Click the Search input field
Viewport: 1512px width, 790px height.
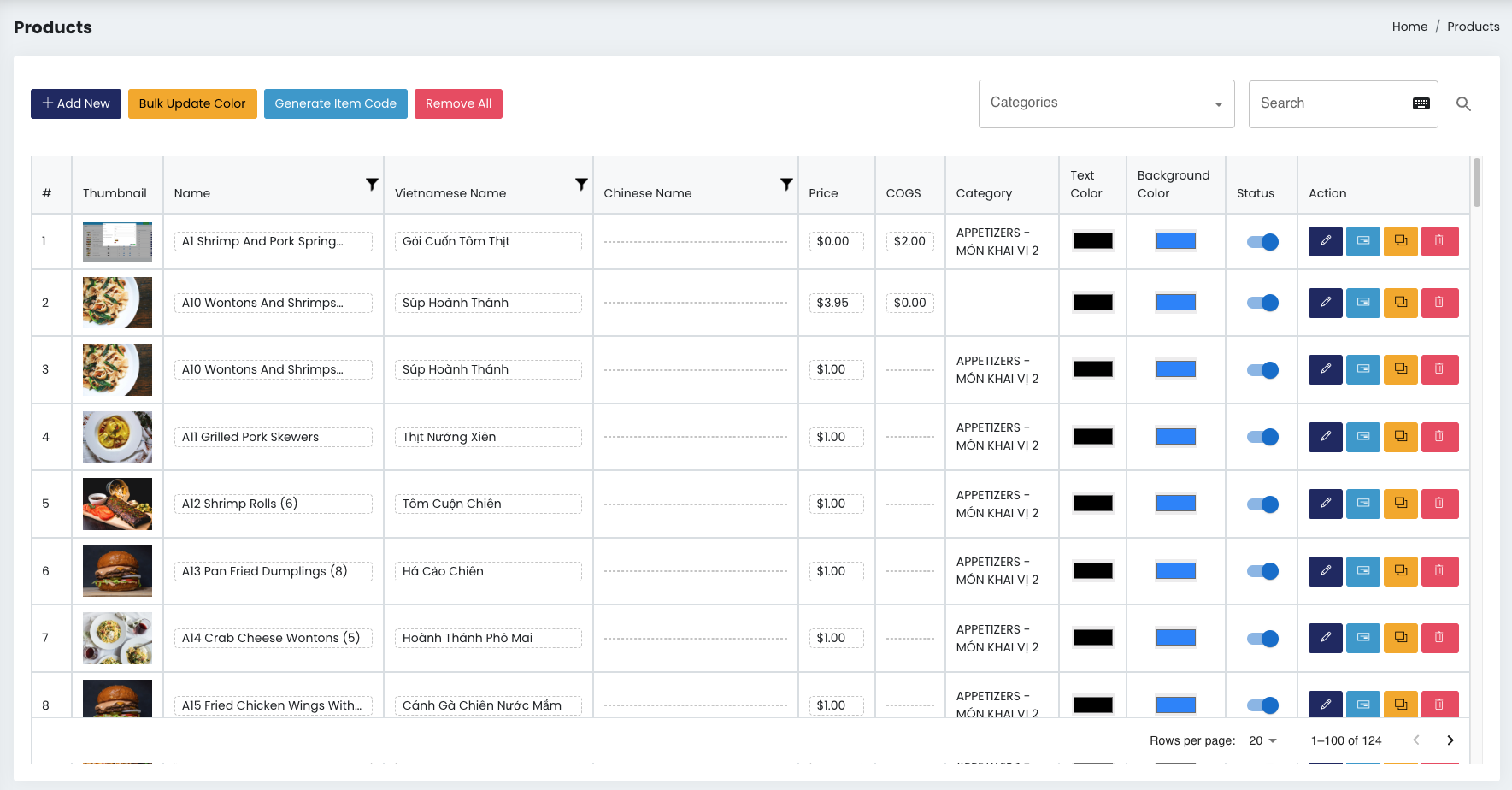[x=1329, y=103]
